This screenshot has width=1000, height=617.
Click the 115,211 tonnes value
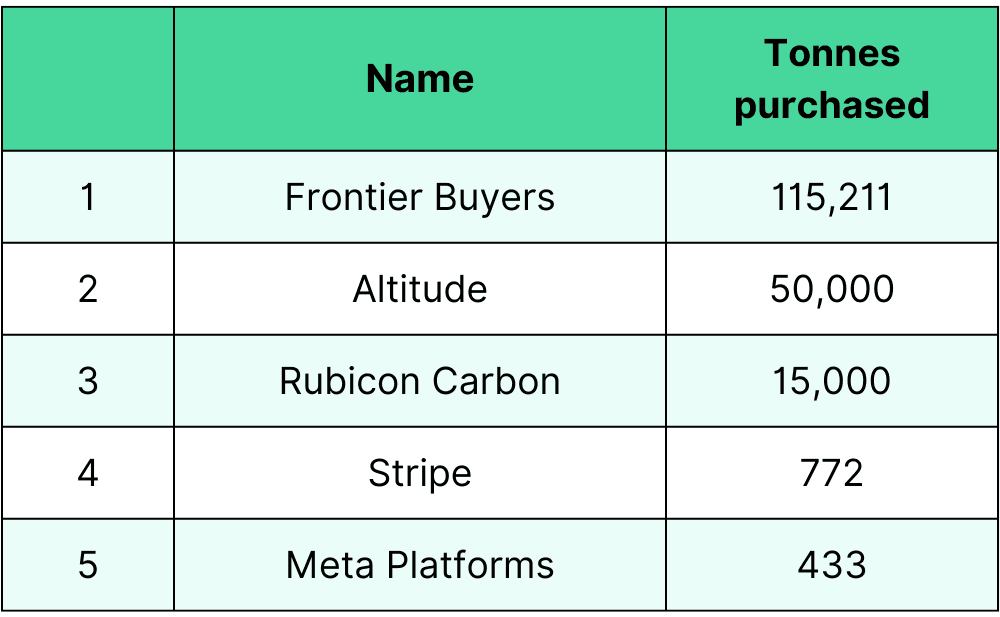832,197
